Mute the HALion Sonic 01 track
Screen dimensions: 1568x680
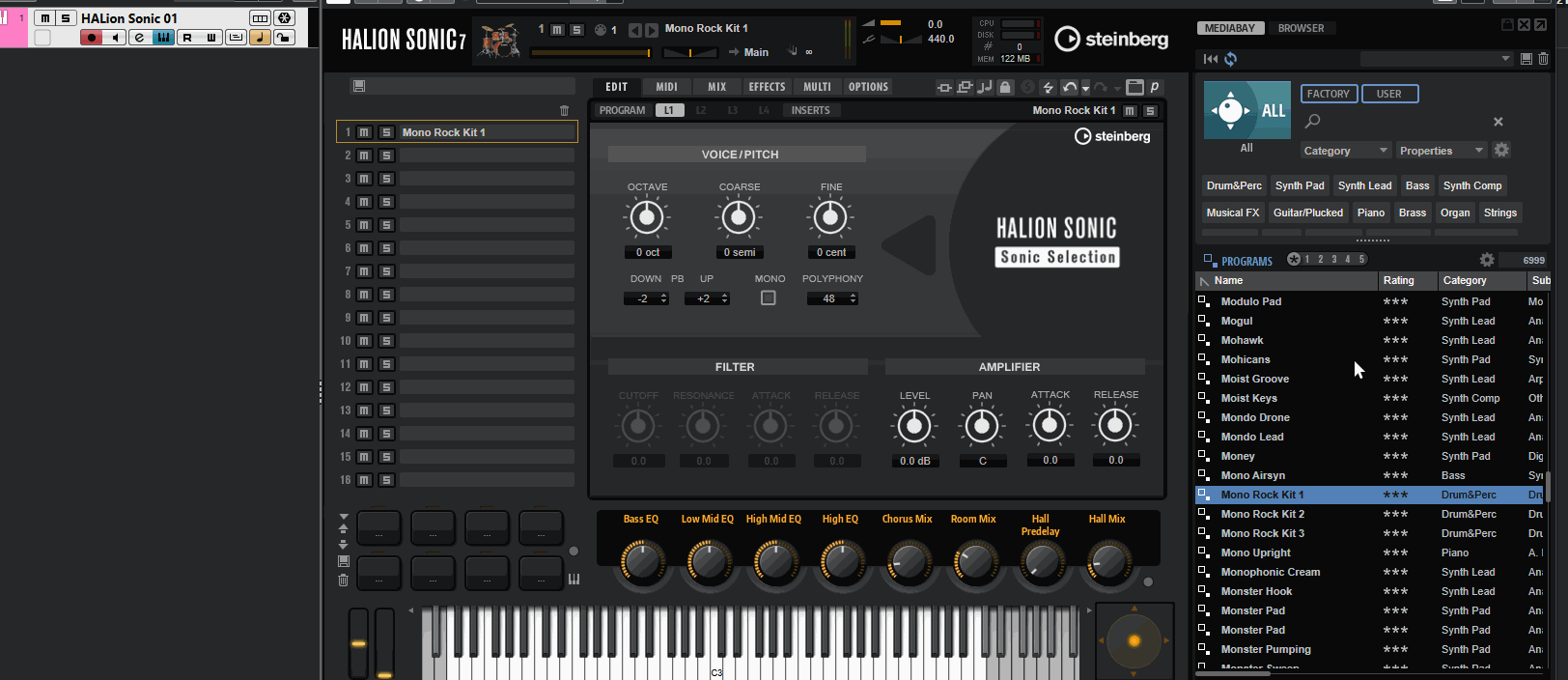(x=44, y=18)
